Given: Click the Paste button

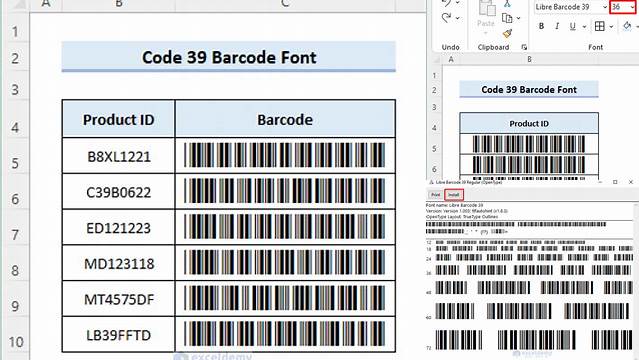Looking at the screenshot, I should point(486,14).
